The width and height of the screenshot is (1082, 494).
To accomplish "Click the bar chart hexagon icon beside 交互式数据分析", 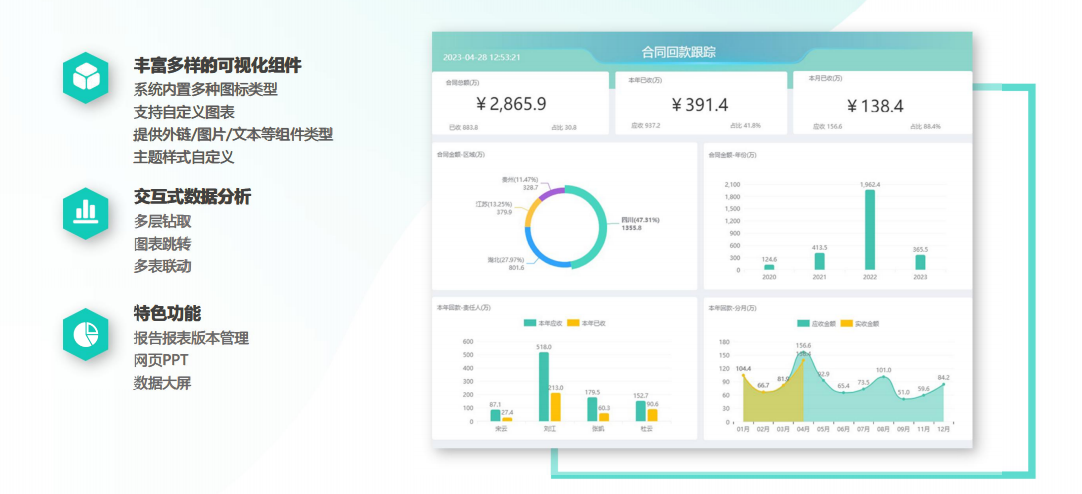I will coord(86,213).
